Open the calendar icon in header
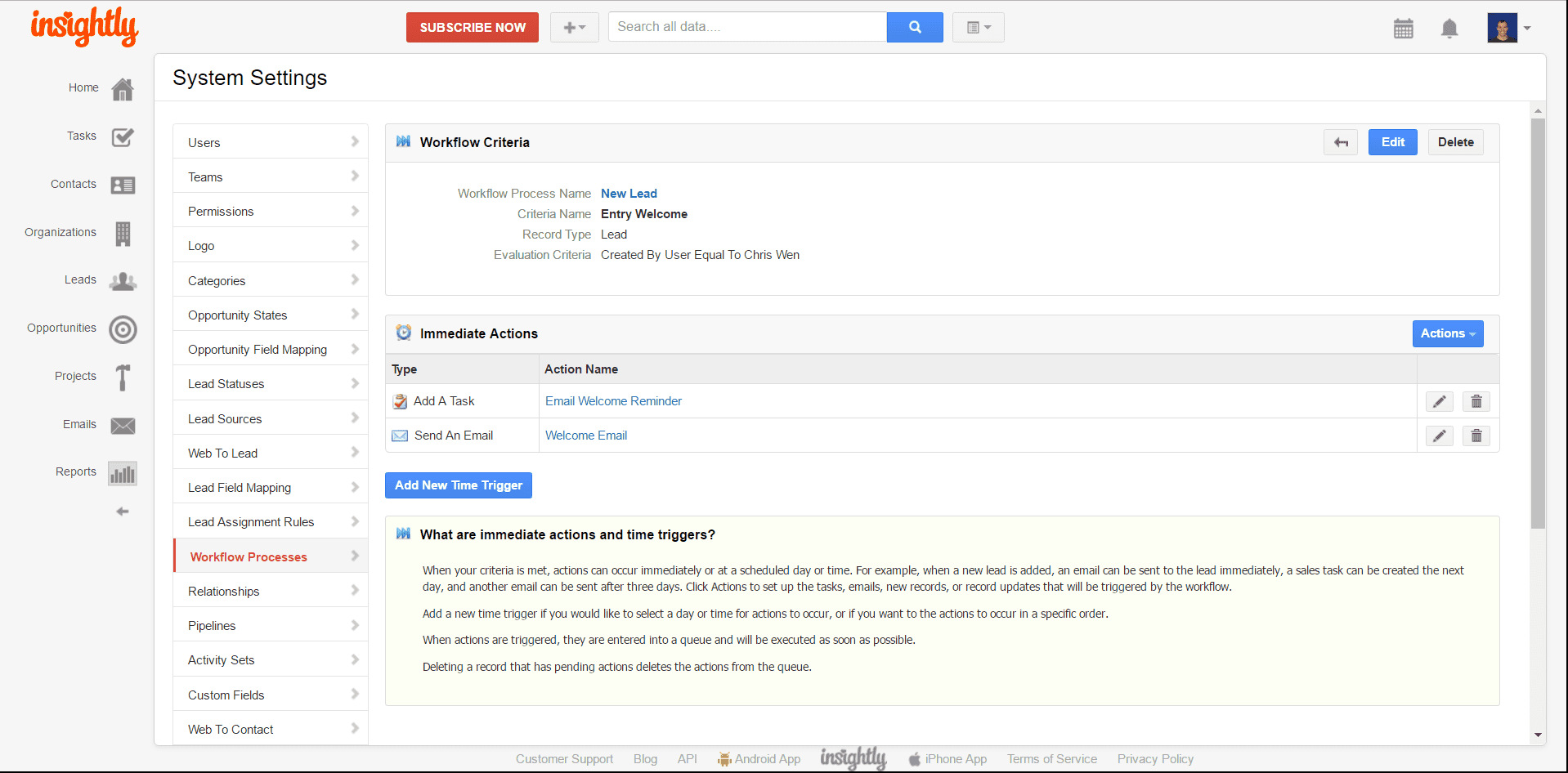Screen dimensions: 1568x773 [1404, 29]
